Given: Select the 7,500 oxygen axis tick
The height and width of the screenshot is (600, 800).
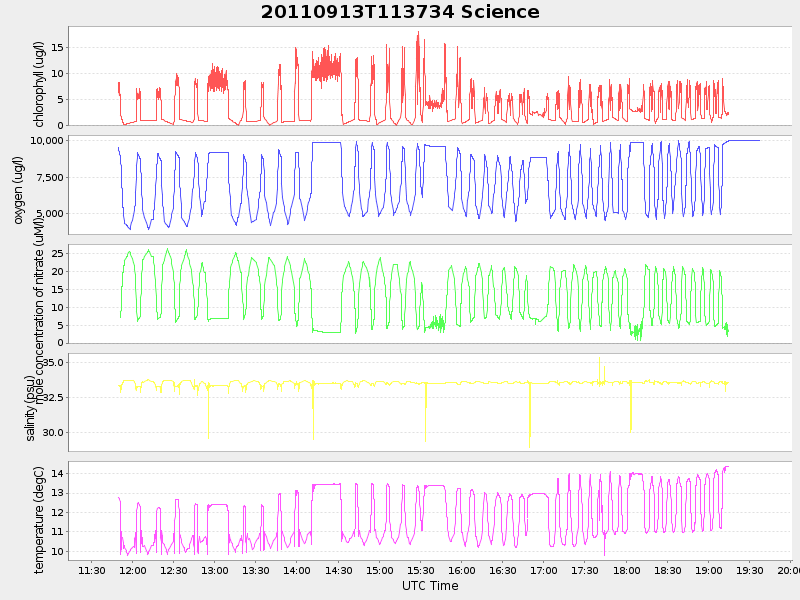Looking at the screenshot, I should [50, 177].
